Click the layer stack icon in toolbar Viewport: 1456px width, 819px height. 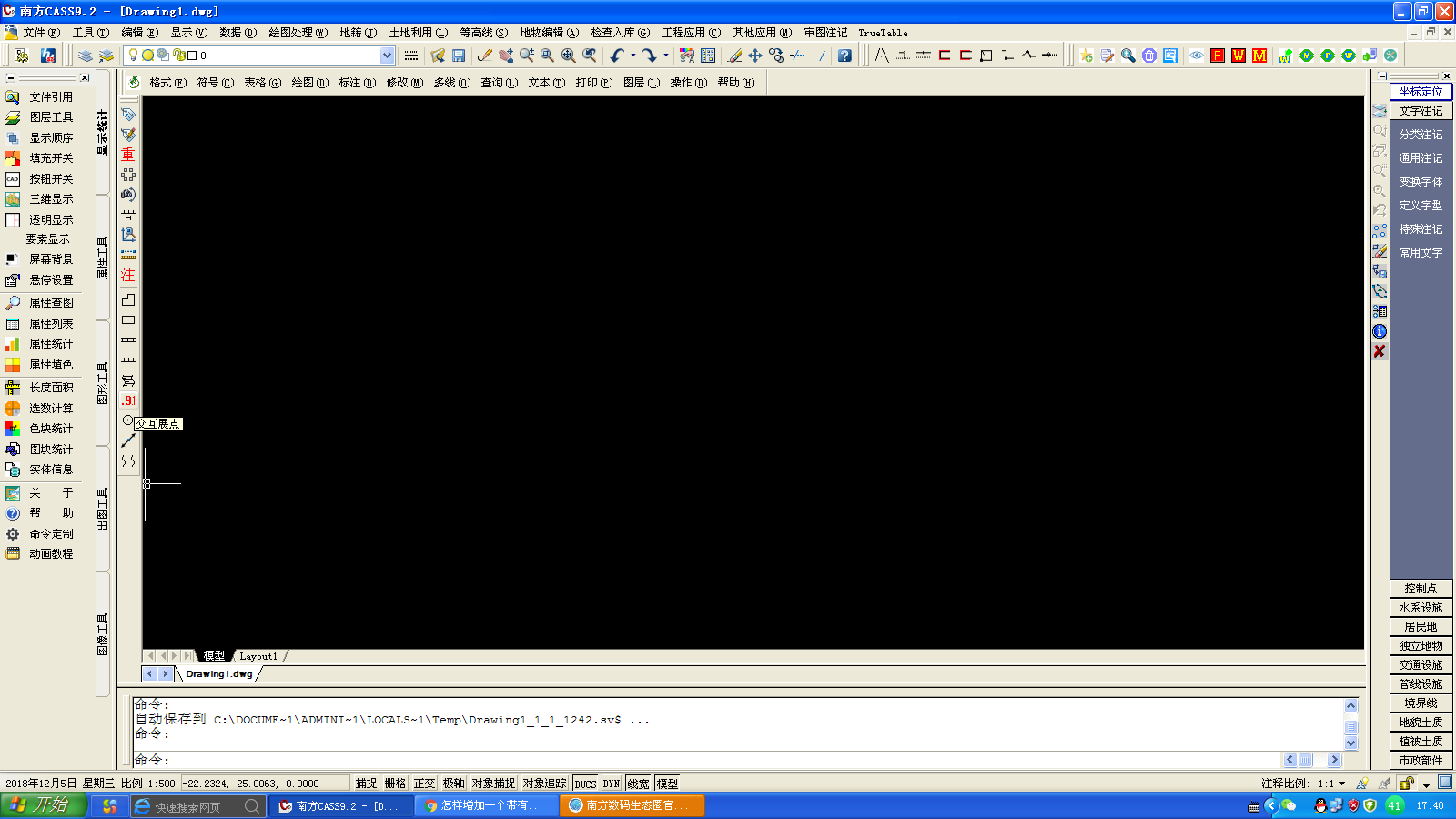[x=86, y=56]
